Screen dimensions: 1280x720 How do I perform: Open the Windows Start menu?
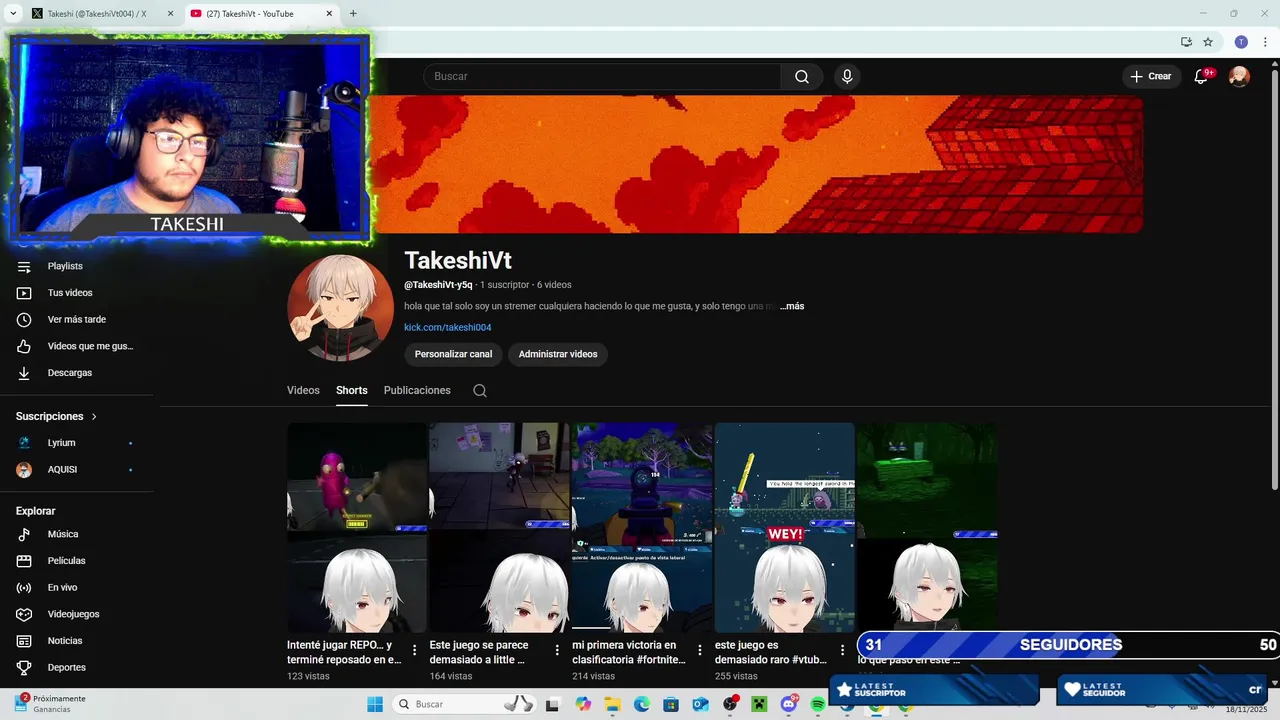(x=375, y=705)
